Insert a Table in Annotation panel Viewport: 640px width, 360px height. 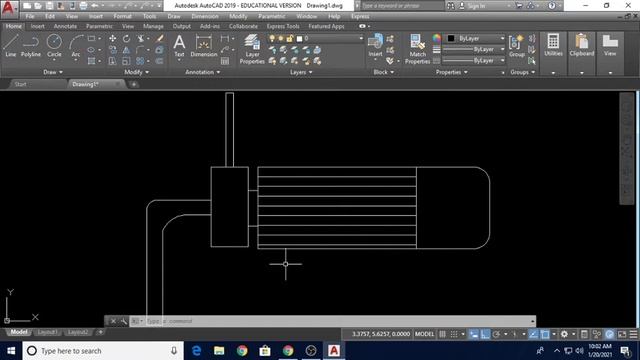225,61
